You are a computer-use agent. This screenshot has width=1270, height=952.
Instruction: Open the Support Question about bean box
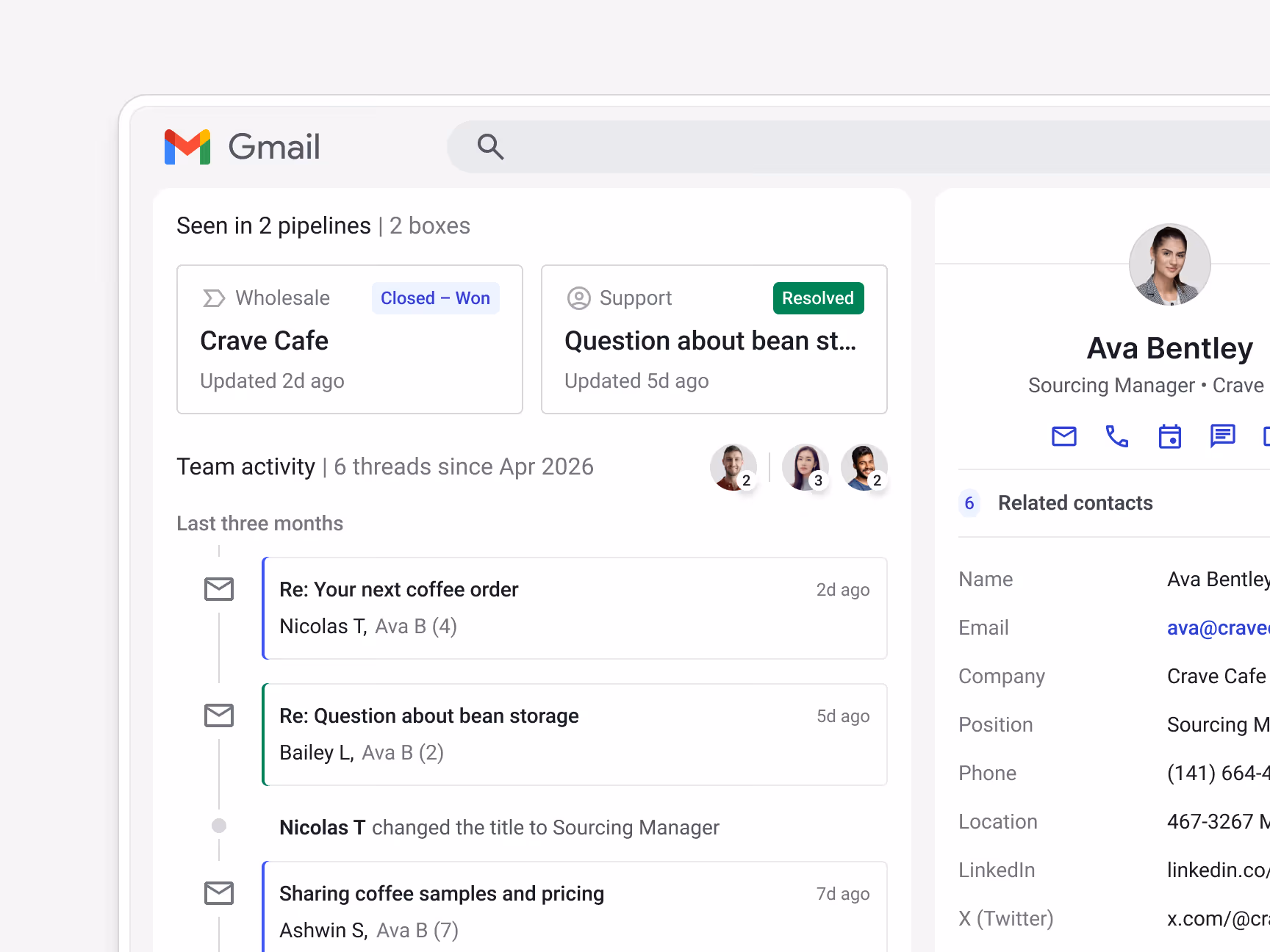(714, 339)
